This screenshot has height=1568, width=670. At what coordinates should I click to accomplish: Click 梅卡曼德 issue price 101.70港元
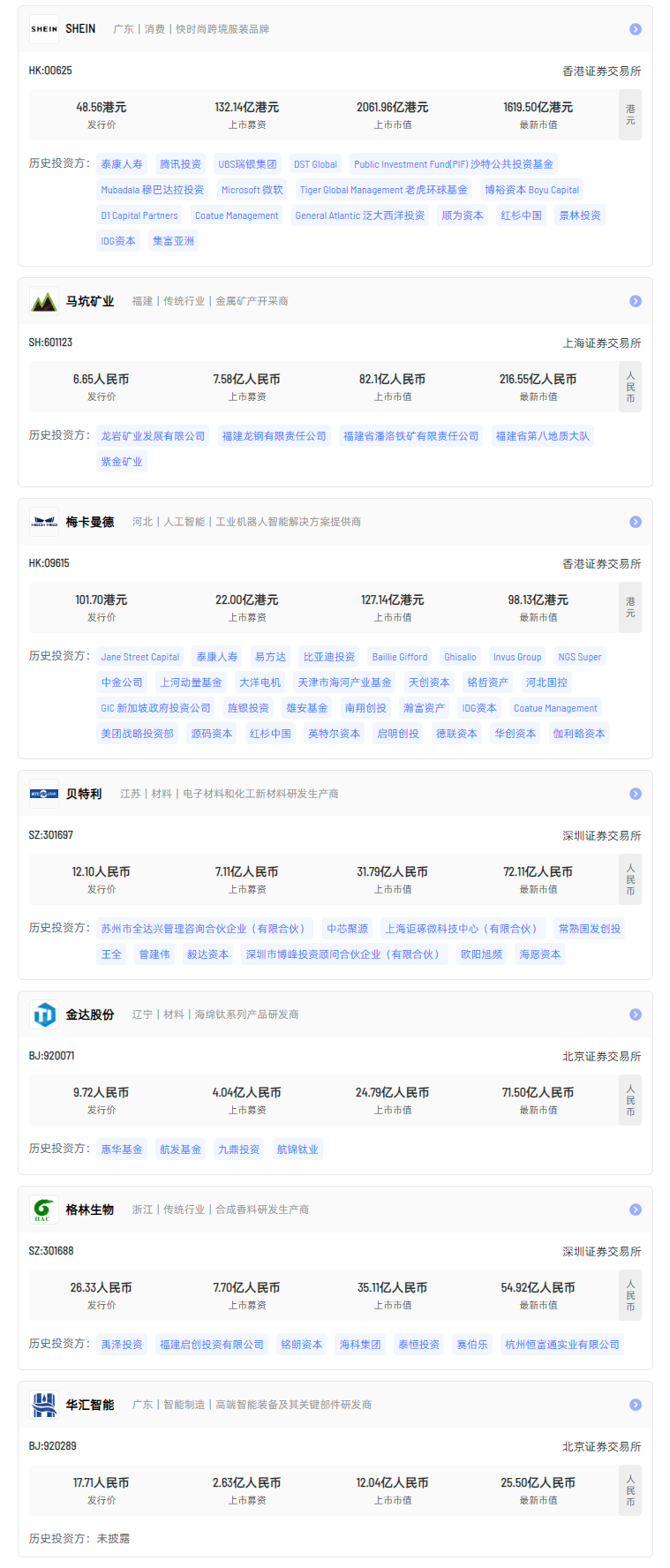click(102, 599)
